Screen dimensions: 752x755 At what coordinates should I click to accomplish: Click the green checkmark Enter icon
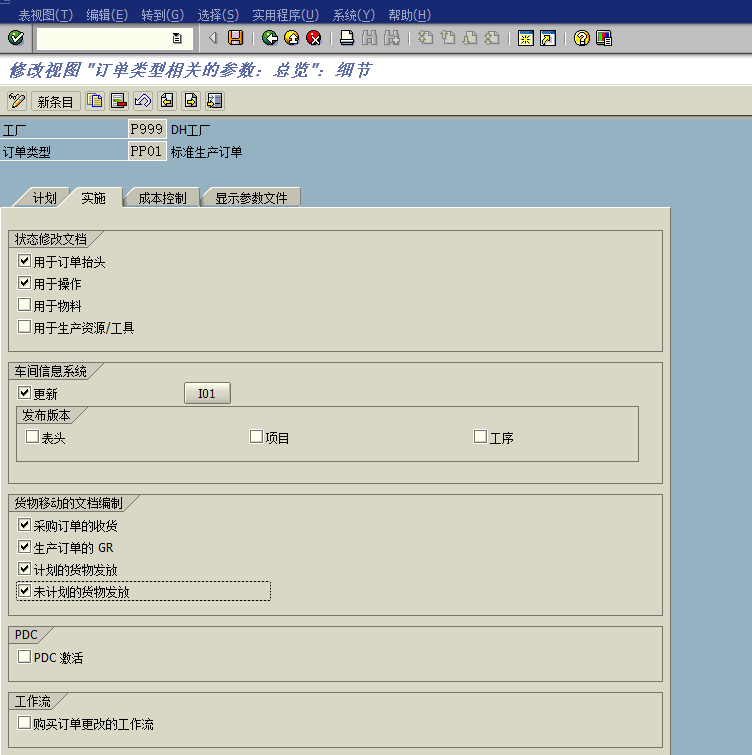point(16,38)
